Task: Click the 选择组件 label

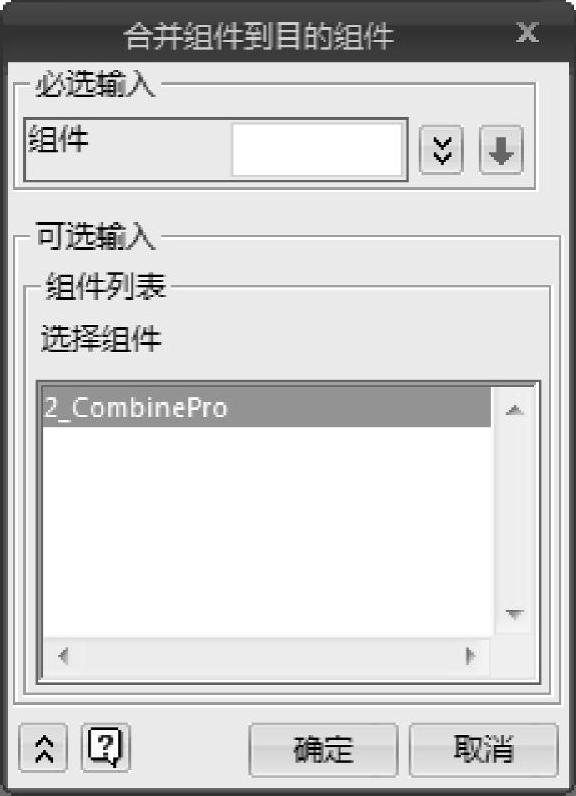Action: click(x=101, y=338)
